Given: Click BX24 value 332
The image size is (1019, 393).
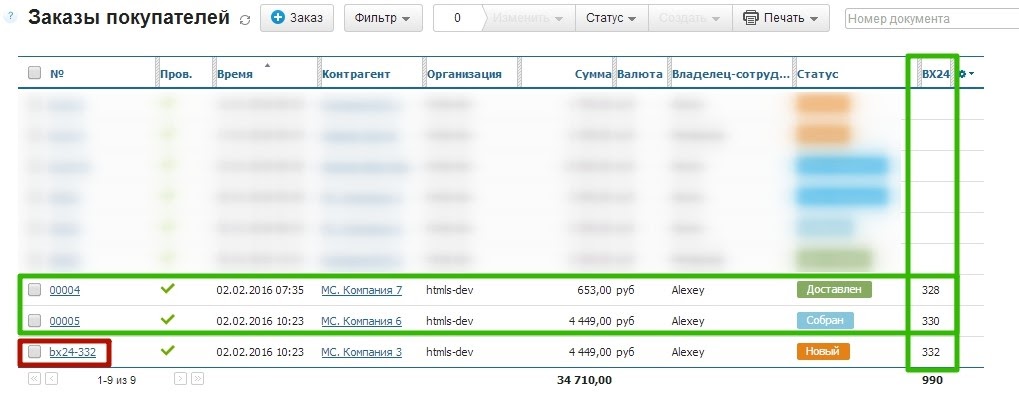Looking at the screenshot, I should click(x=931, y=353).
